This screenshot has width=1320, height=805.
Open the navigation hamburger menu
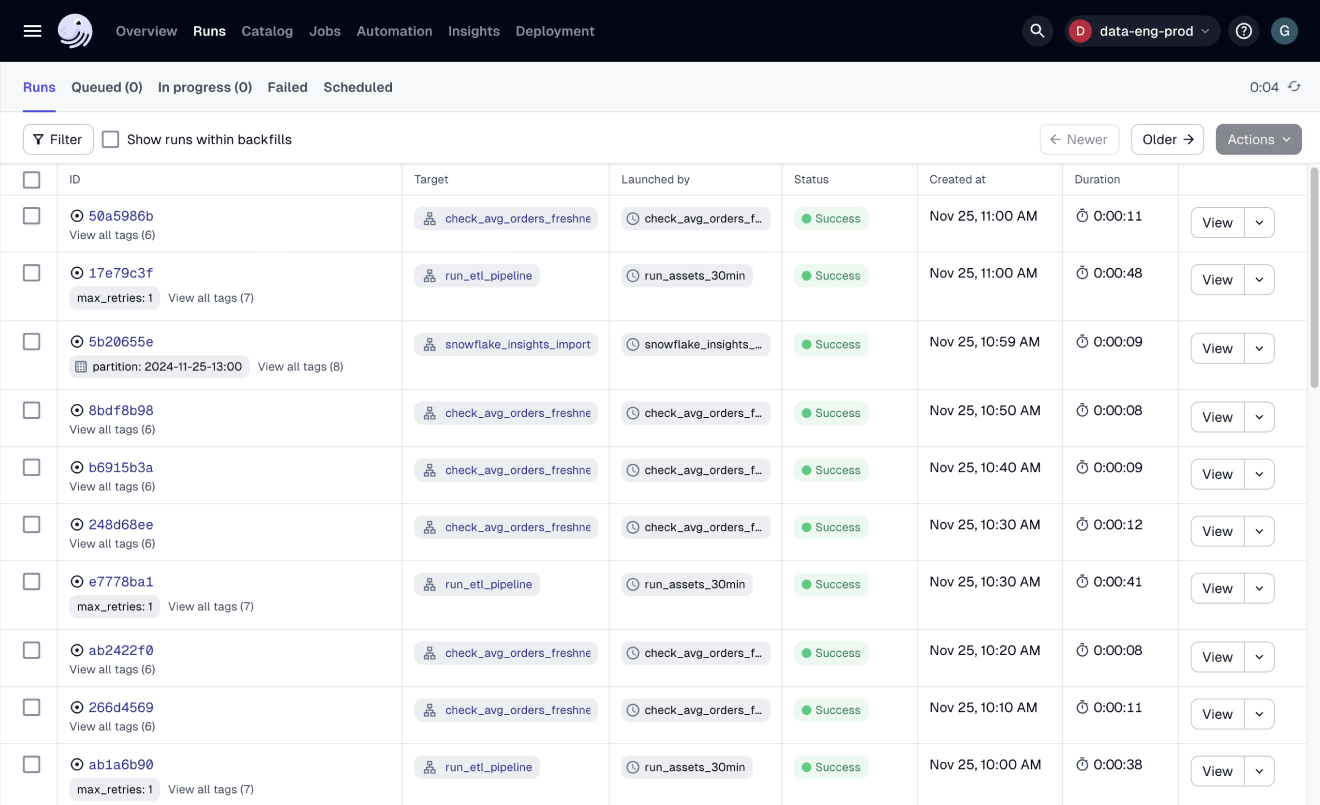point(31,30)
